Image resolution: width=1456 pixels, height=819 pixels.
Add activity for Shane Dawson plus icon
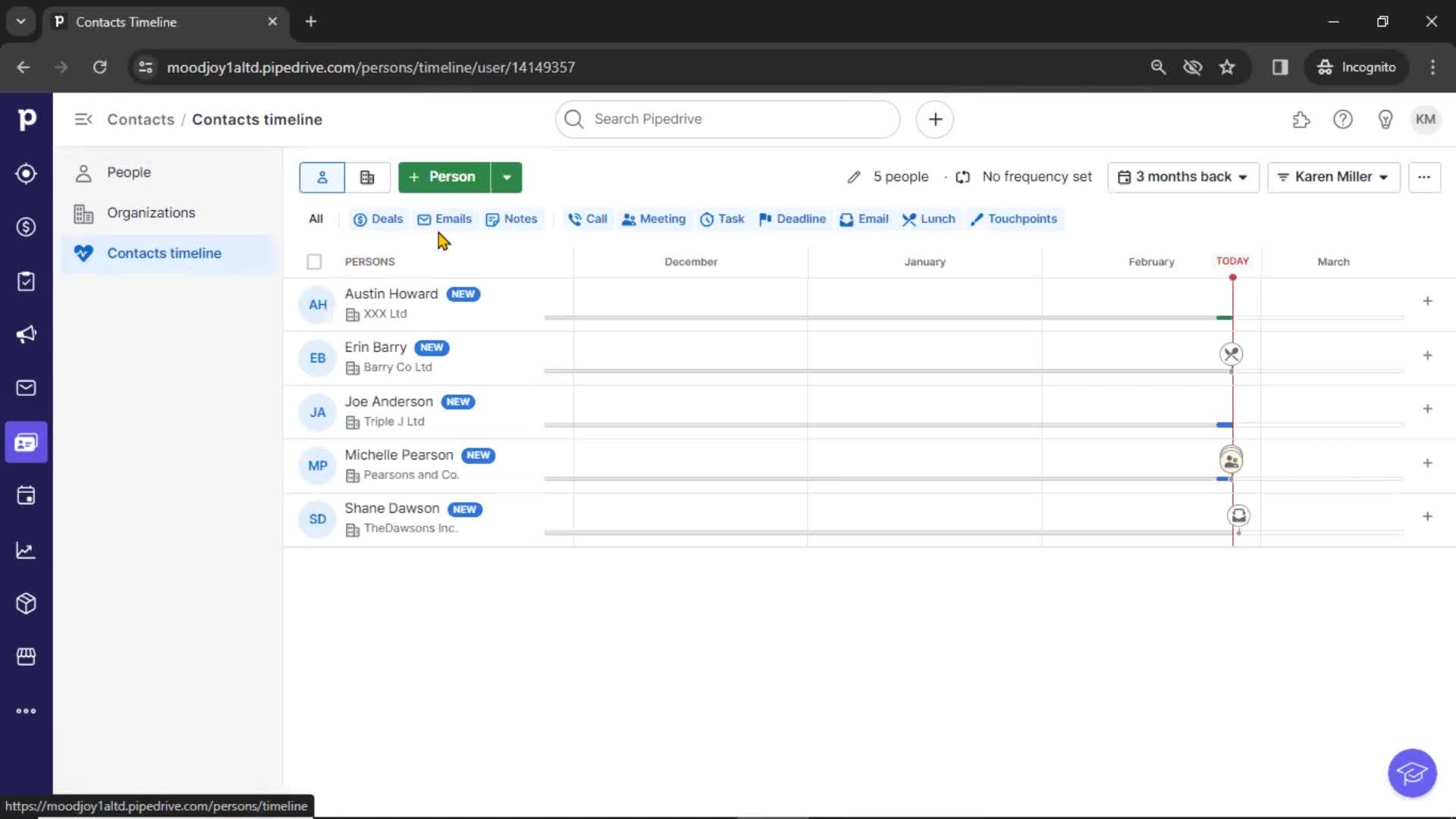(x=1427, y=516)
